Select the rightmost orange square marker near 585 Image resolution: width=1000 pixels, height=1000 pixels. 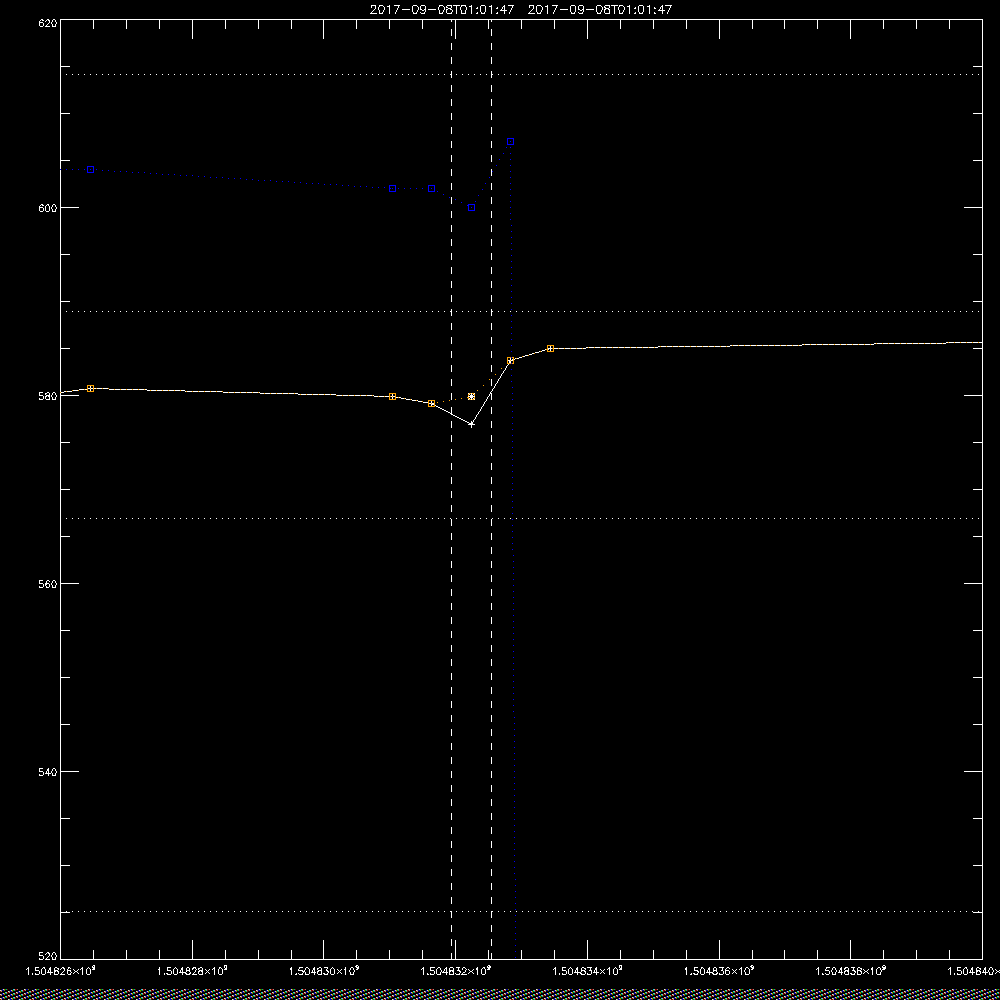click(x=550, y=349)
